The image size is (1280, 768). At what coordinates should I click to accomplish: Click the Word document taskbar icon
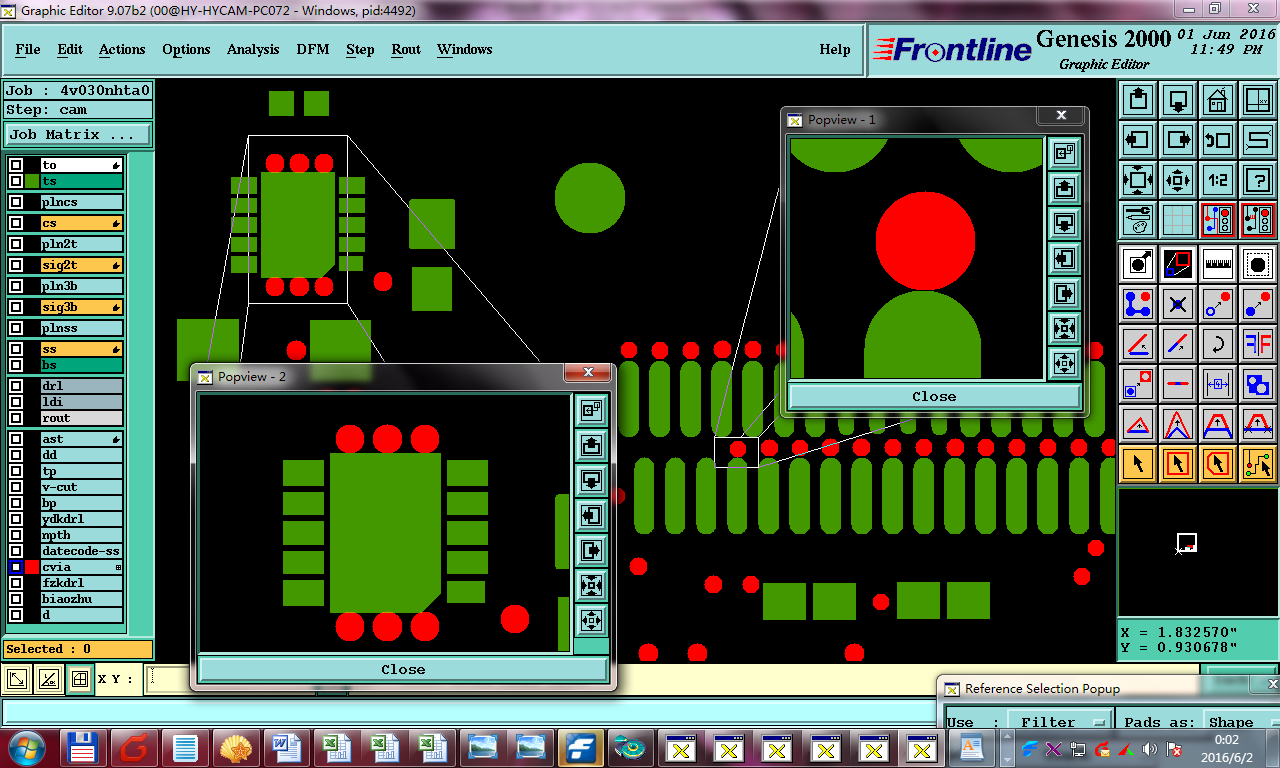pyautogui.click(x=287, y=747)
